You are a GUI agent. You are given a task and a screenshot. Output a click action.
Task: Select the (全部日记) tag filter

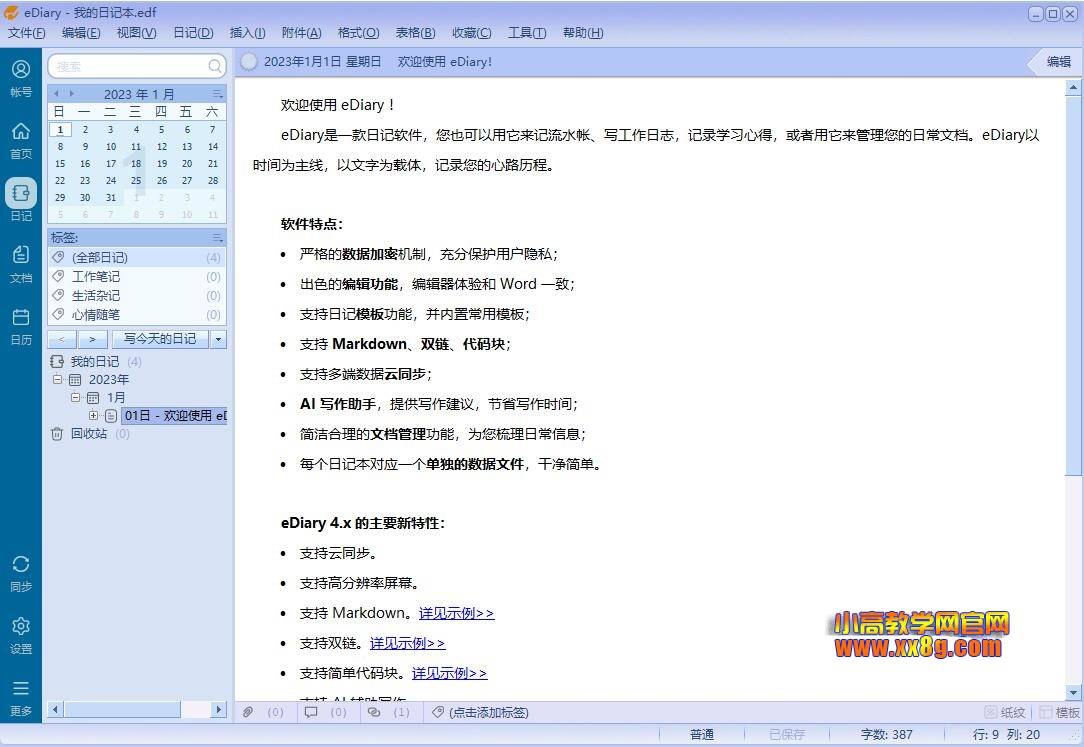pyautogui.click(x=137, y=257)
